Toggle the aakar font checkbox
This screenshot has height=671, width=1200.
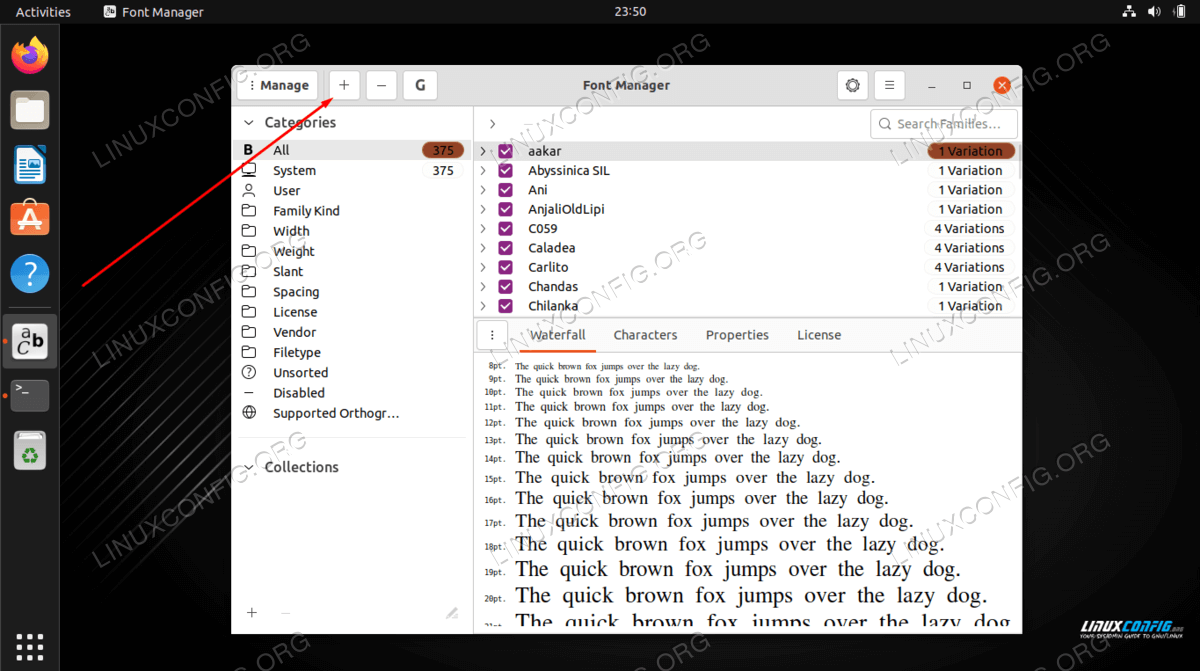[505, 151]
